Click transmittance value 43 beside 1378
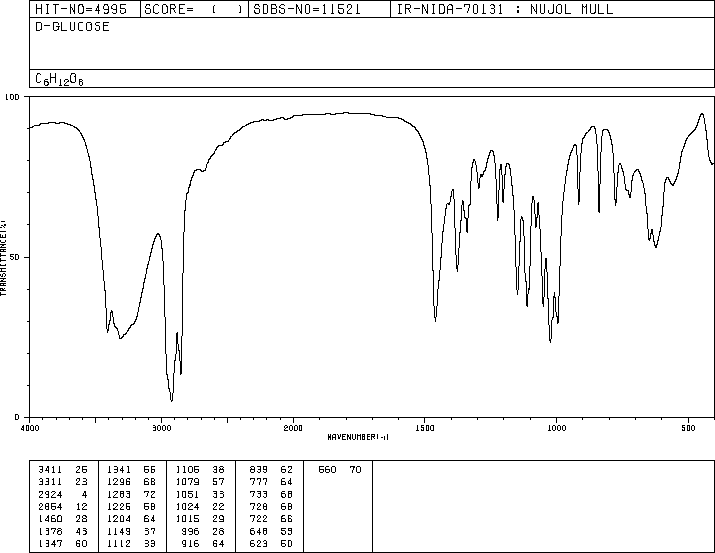Viewport: 715px width, 553px height. point(81,532)
